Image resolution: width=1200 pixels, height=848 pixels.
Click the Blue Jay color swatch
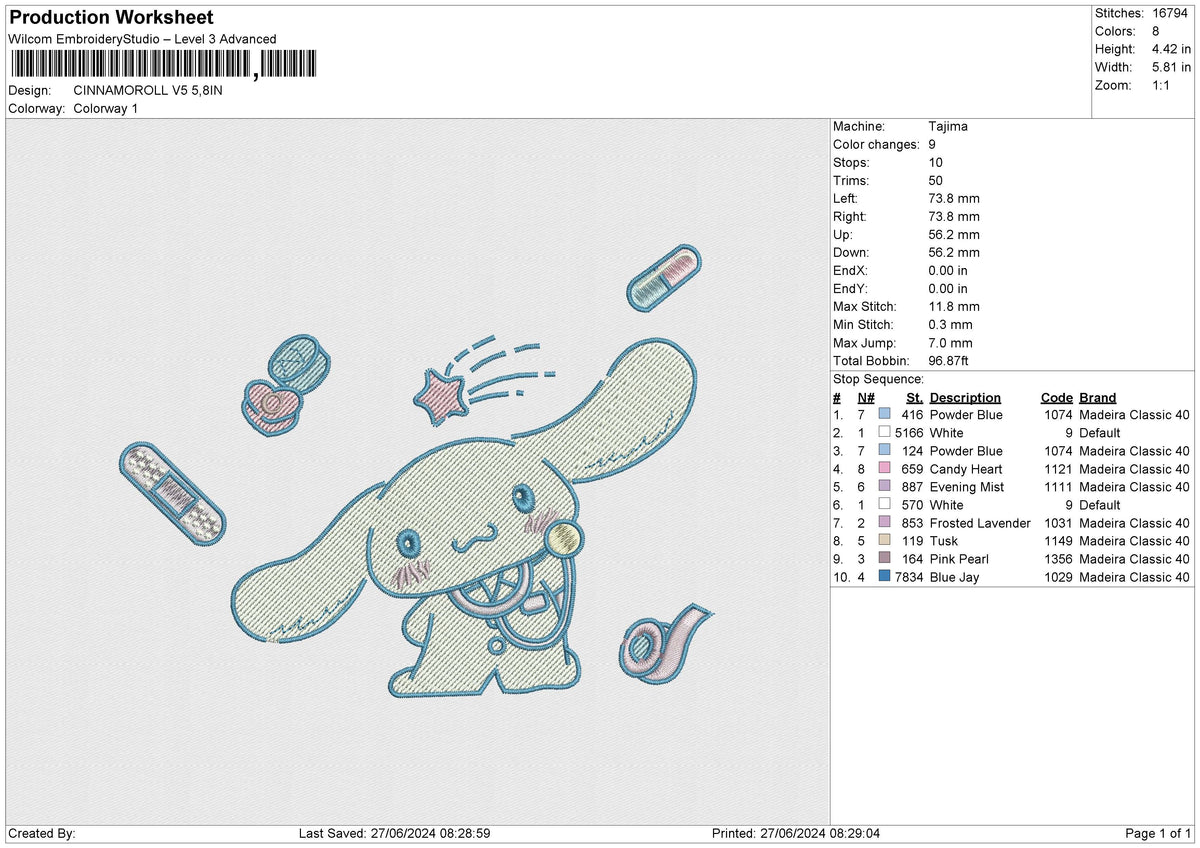coord(884,577)
